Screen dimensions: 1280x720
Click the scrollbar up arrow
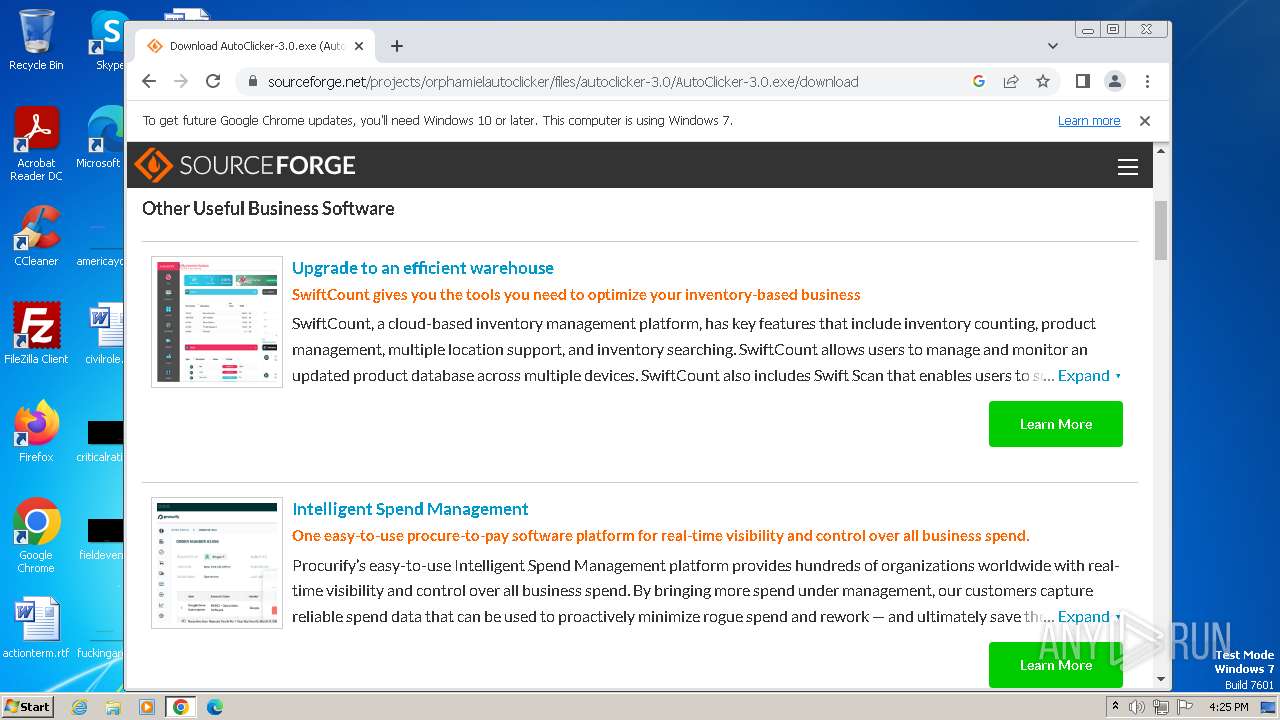[1161, 150]
